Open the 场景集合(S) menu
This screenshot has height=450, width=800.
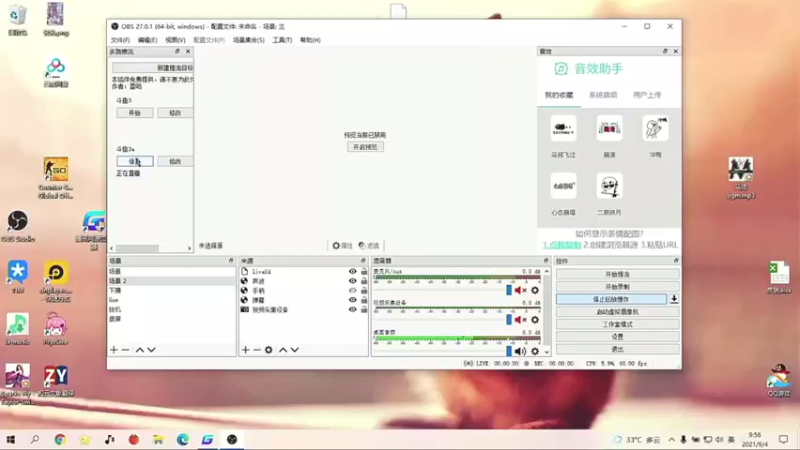(x=249, y=40)
